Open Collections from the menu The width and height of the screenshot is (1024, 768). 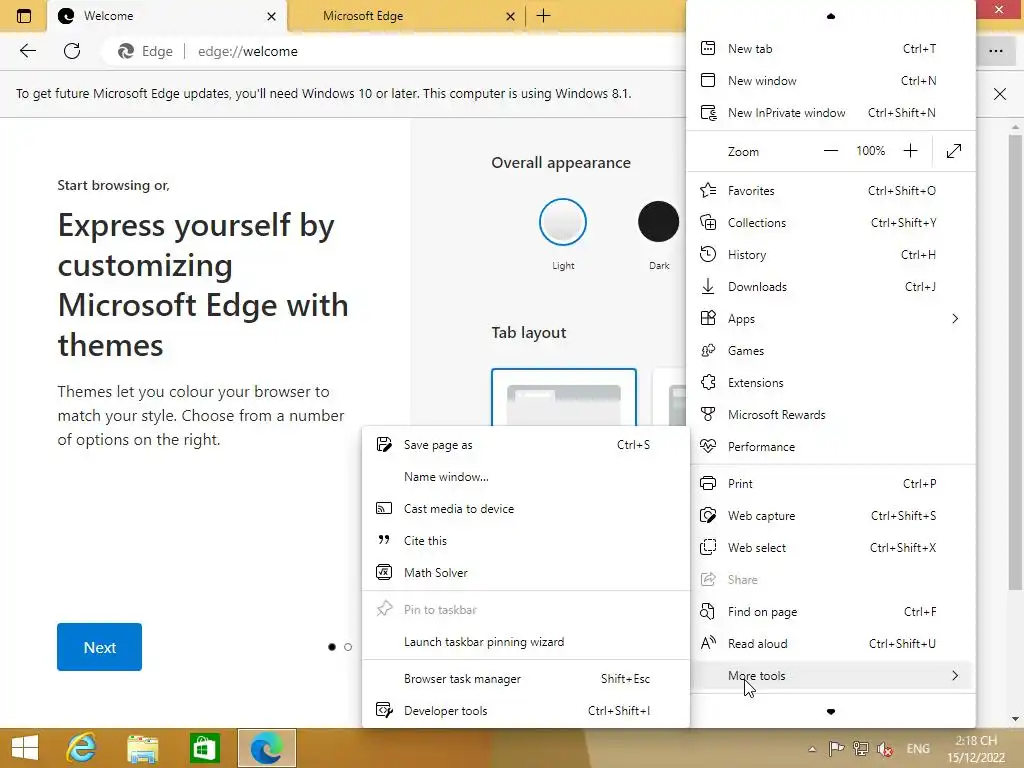[x=831, y=223]
